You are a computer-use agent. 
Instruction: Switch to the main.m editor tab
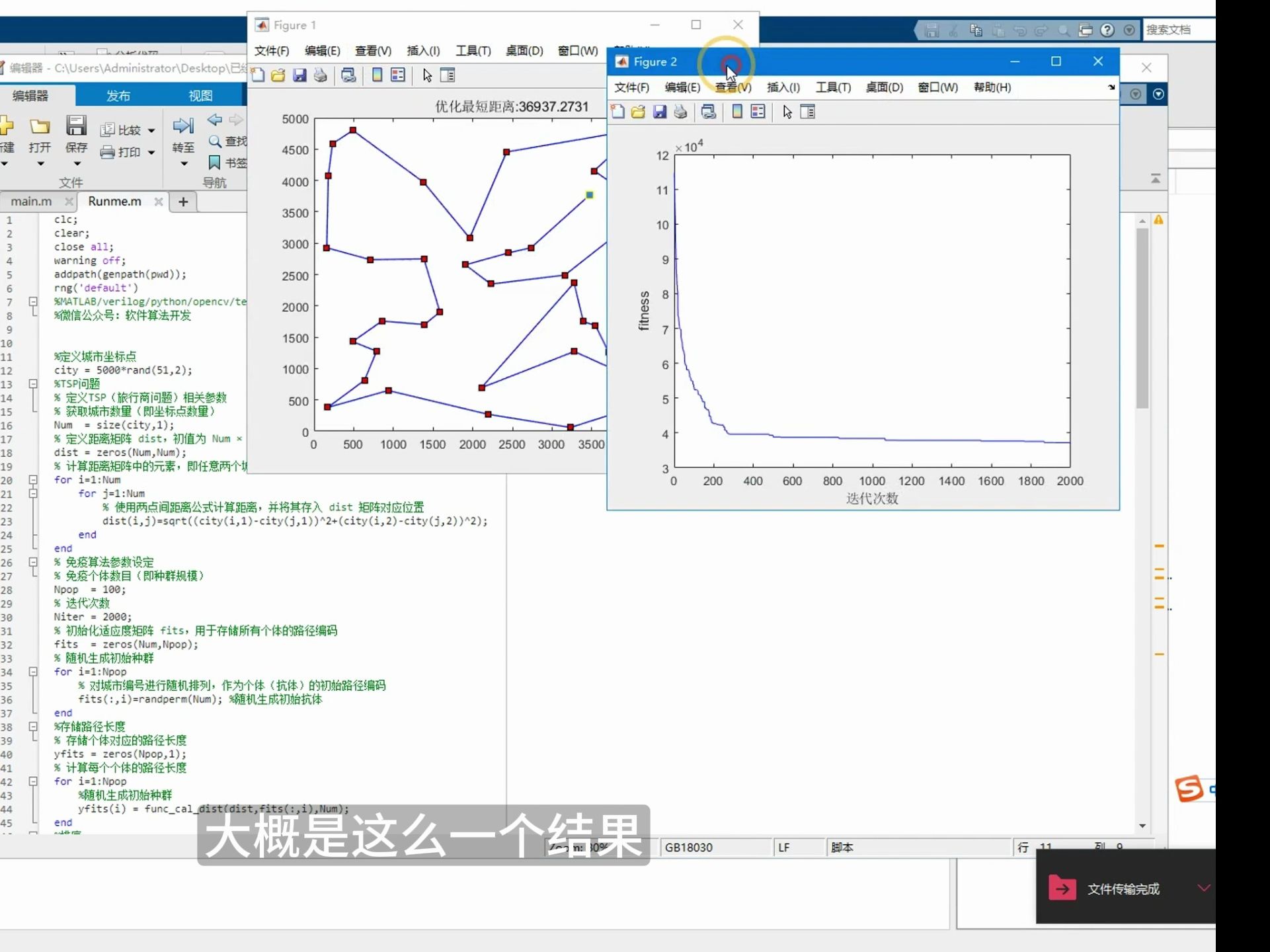(x=31, y=201)
